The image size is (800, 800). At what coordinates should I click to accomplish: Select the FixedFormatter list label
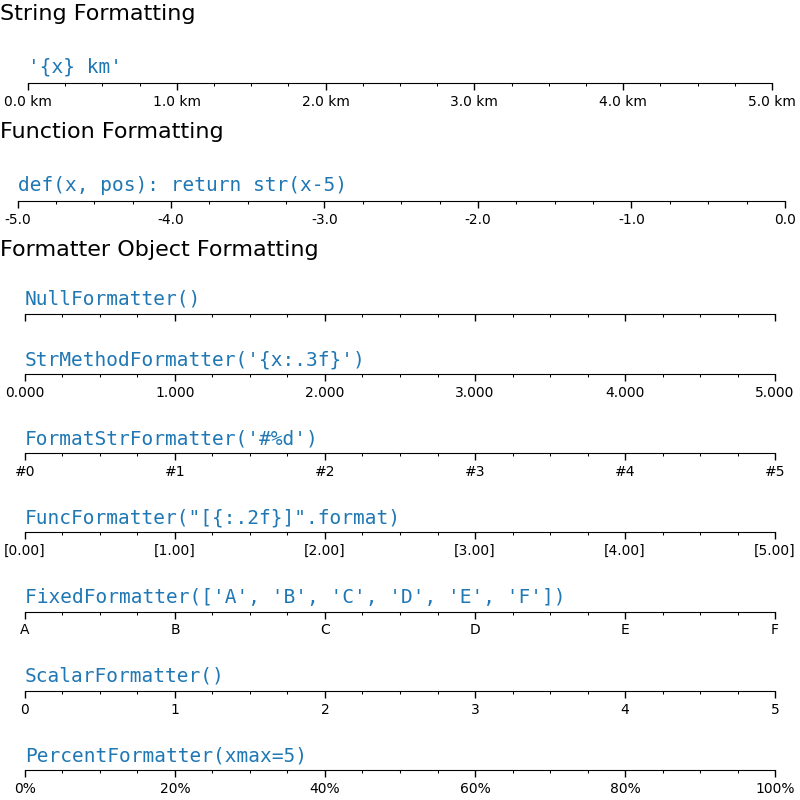(x=295, y=597)
